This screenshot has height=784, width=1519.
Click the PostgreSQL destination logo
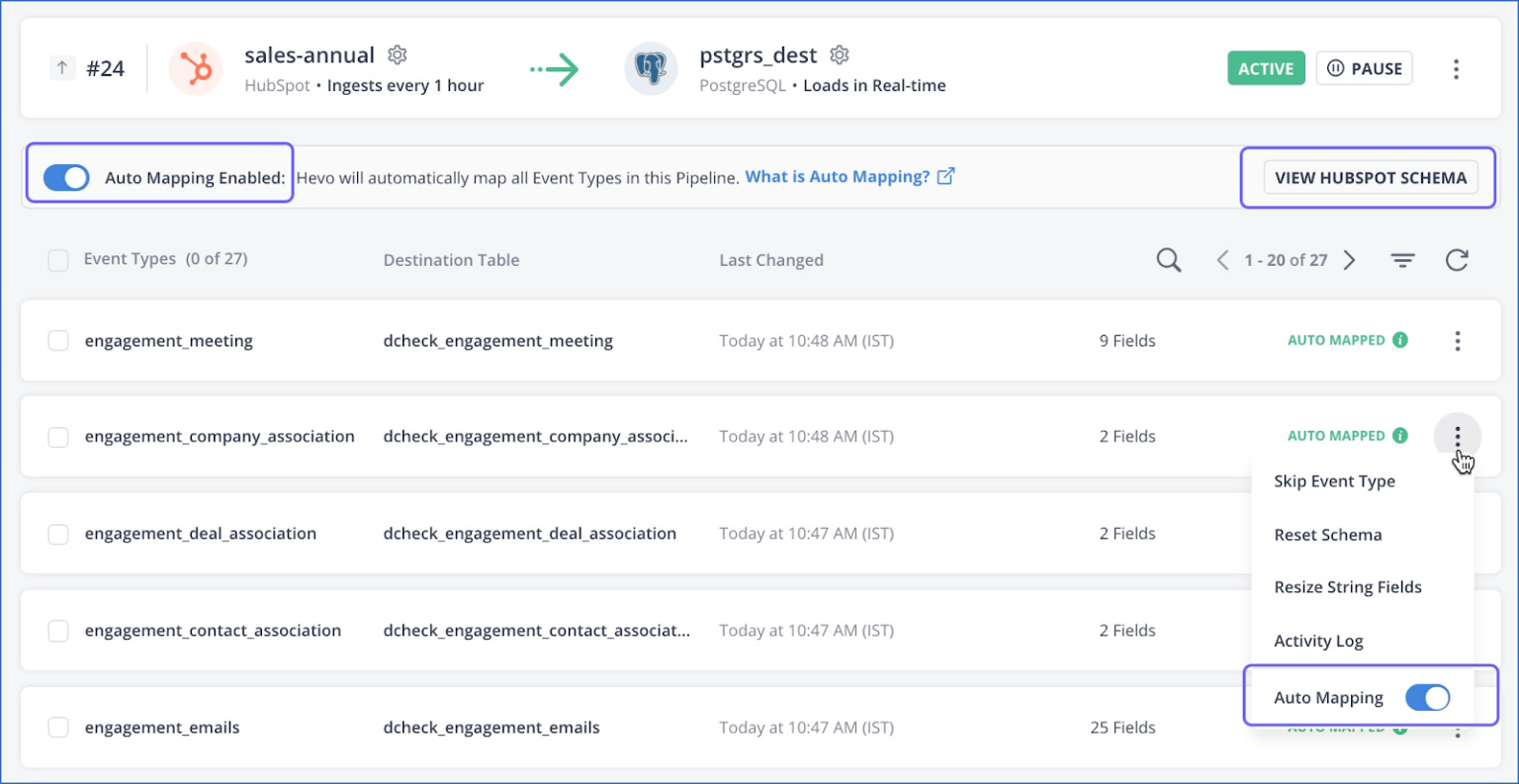coord(651,68)
